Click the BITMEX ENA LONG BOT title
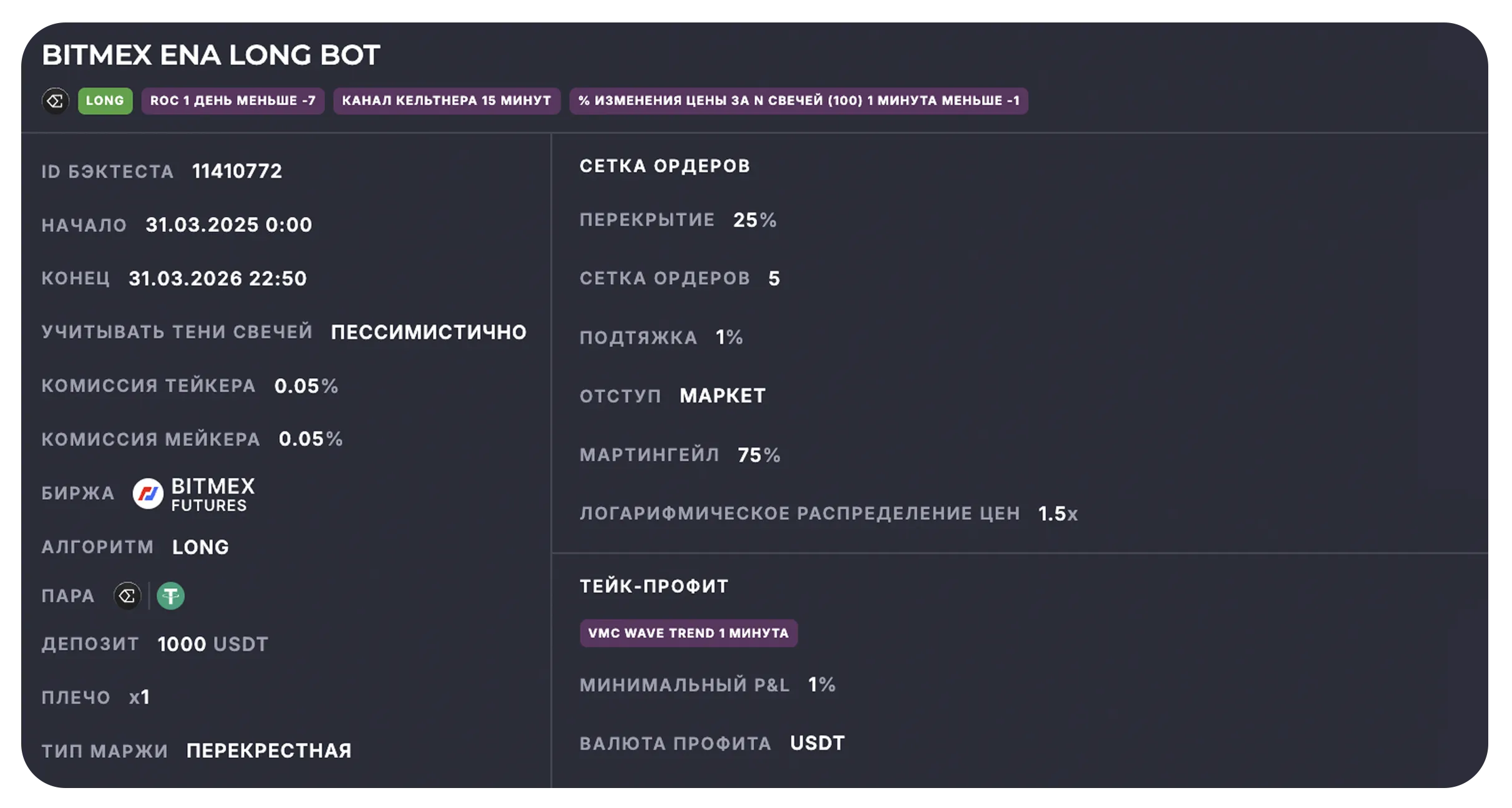The height and width of the screenshot is (808, 1512). pyautogui.click(x=211, y=55)
